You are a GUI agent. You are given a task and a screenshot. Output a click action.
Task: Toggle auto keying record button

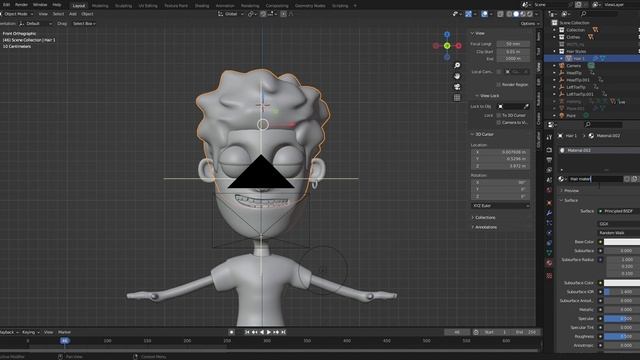[231, 332]
